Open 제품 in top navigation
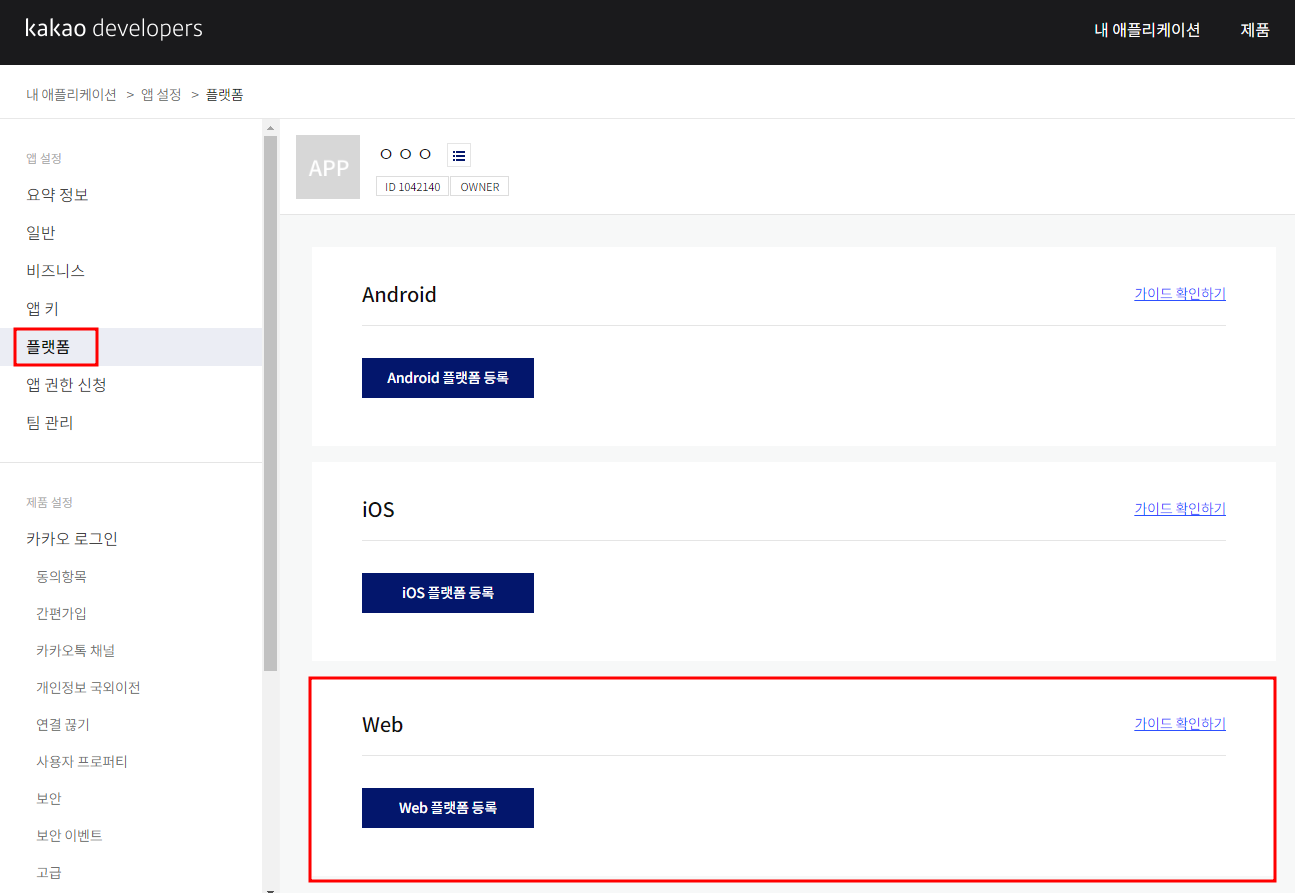Screen dimensions: 1295x893 1255,30
